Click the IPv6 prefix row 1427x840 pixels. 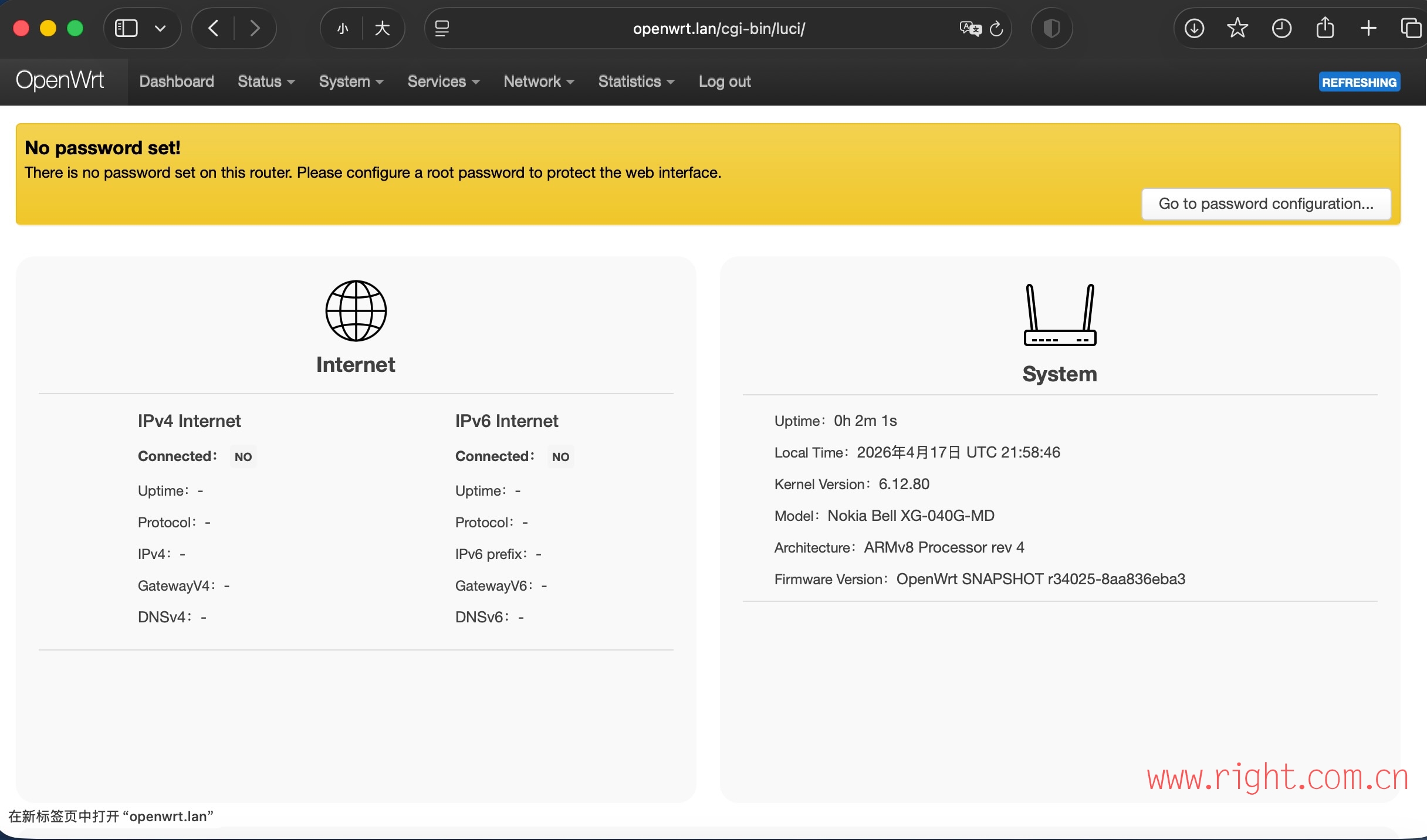(498, 554)
